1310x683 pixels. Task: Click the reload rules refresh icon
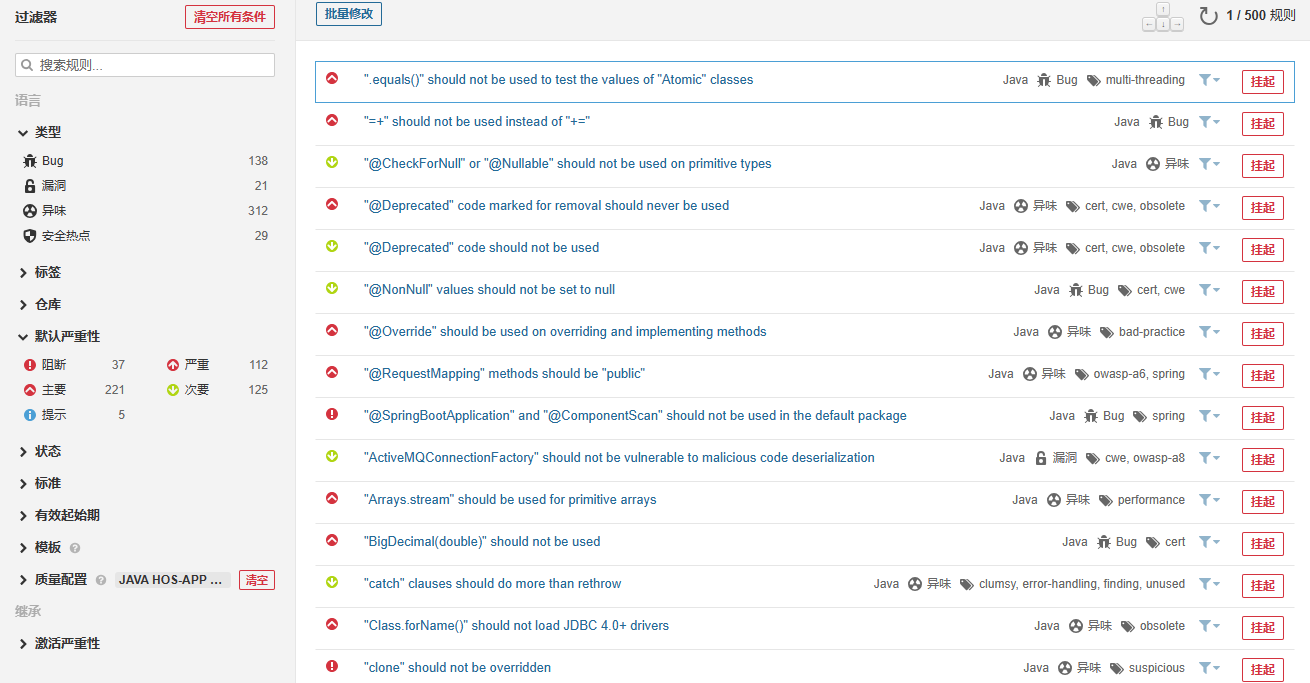pos(1208,16)
